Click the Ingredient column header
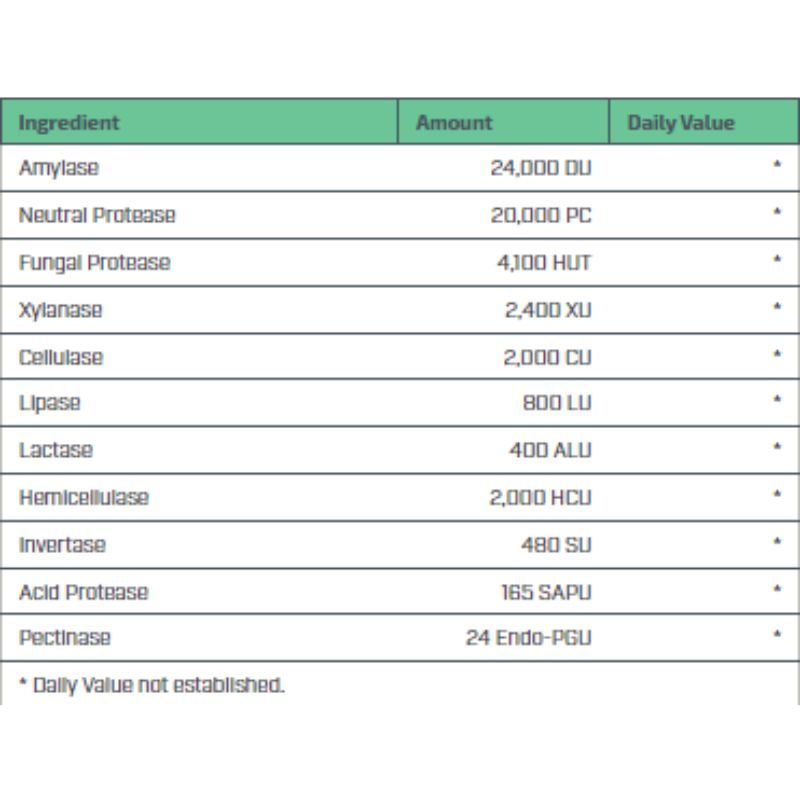800x801 pixels. 69,123
